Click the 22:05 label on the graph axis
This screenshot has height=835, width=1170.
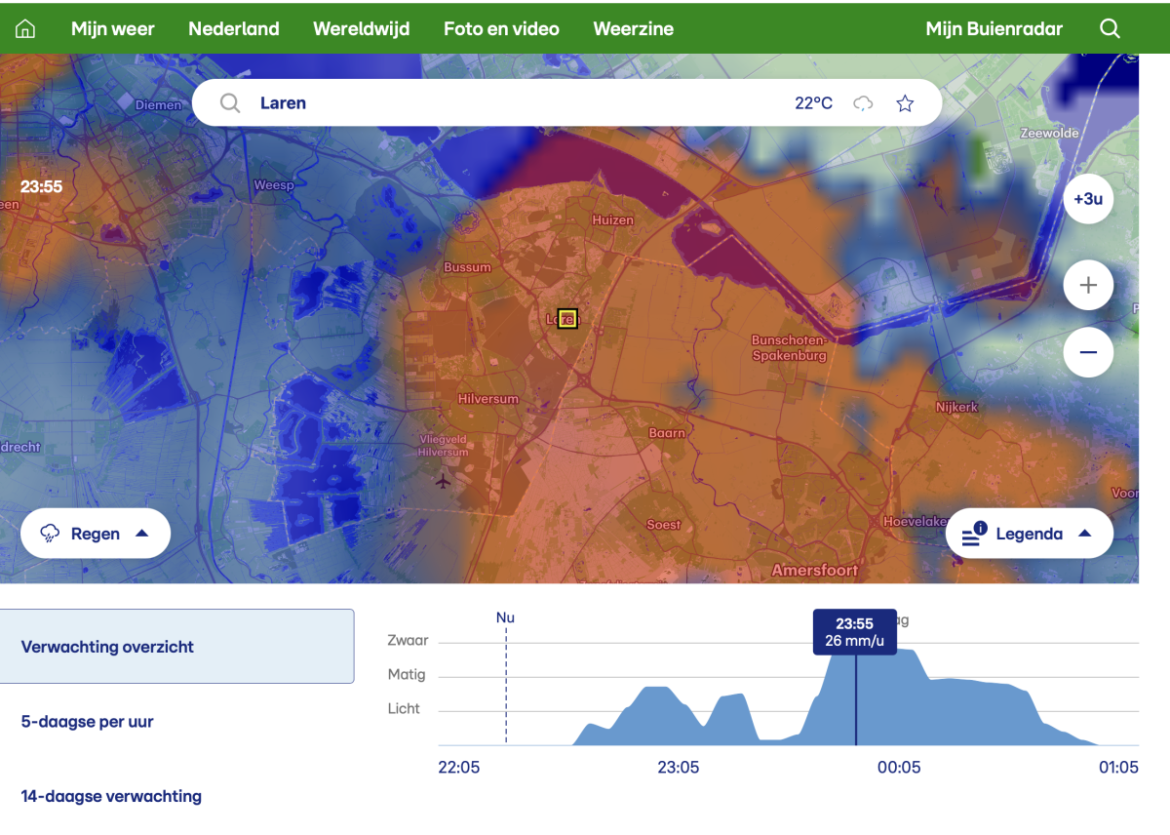459,767
